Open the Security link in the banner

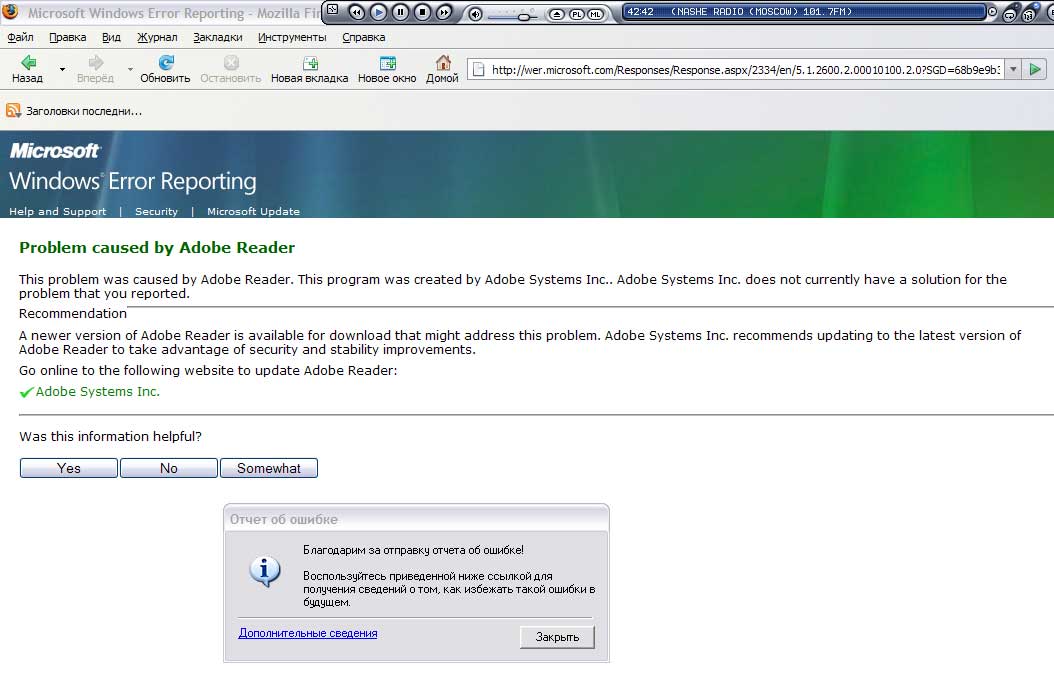157,211
